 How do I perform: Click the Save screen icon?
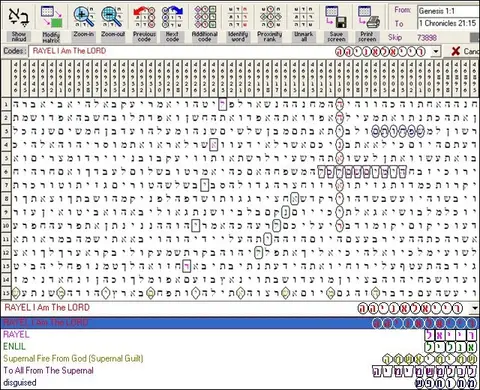click(x=336, y=17)
